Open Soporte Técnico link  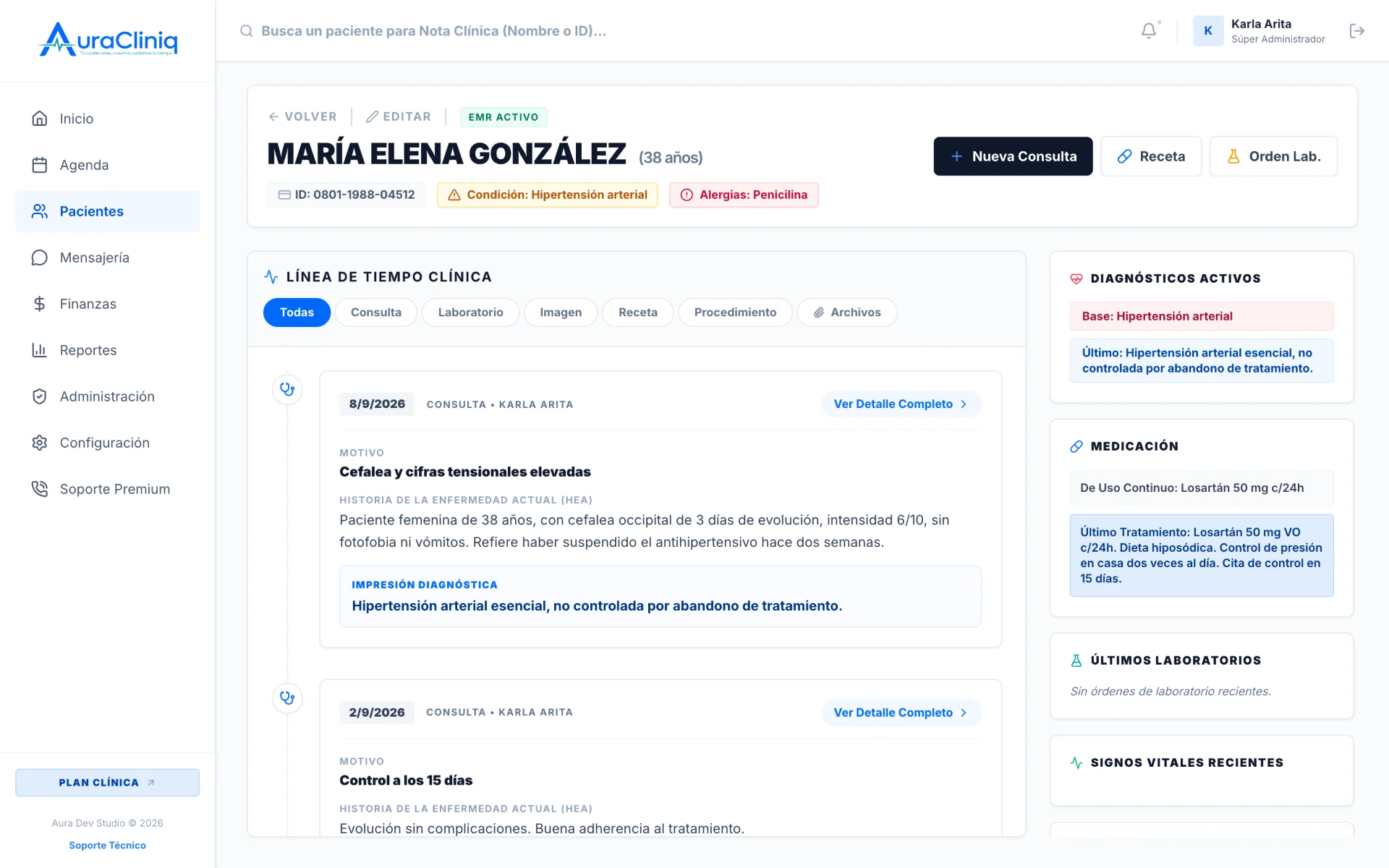click(107, 845)
